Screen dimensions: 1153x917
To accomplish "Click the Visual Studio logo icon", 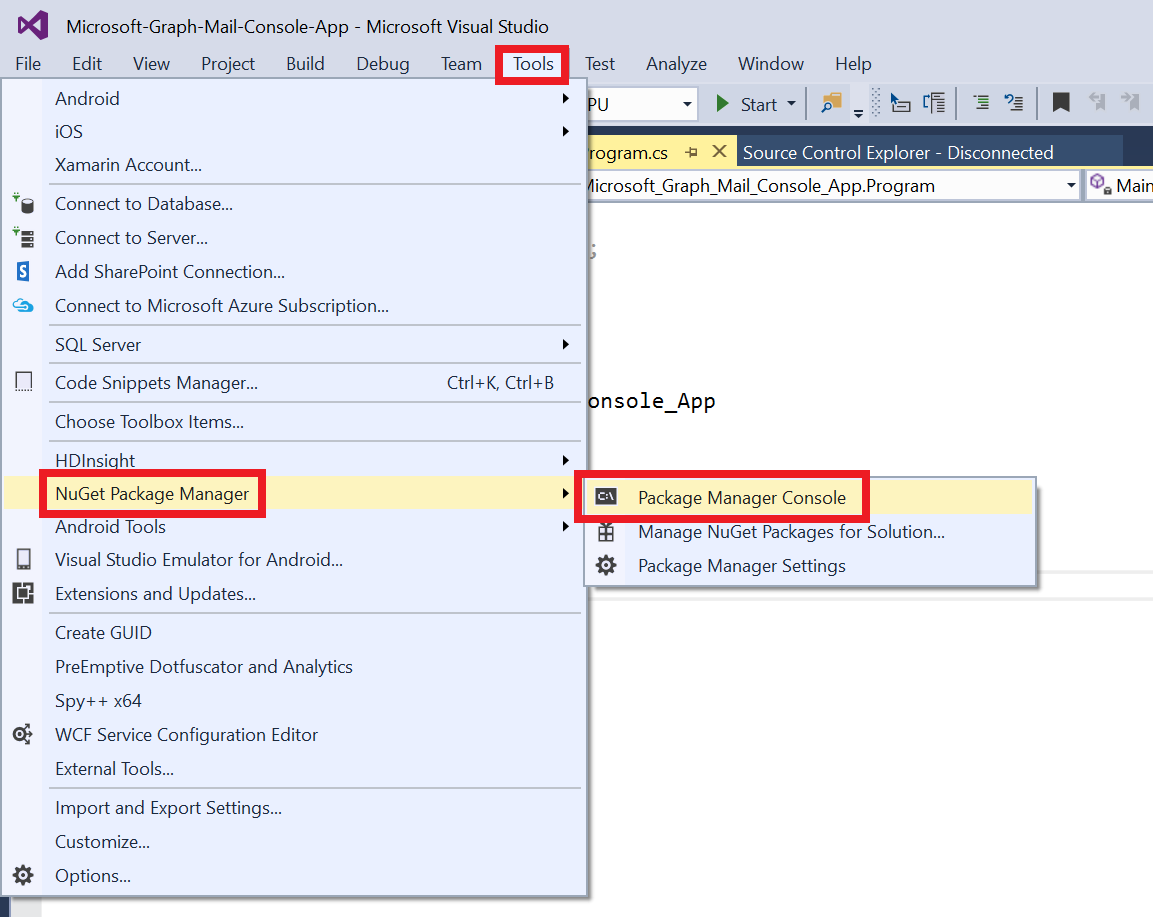I will [x=33, y=26].
